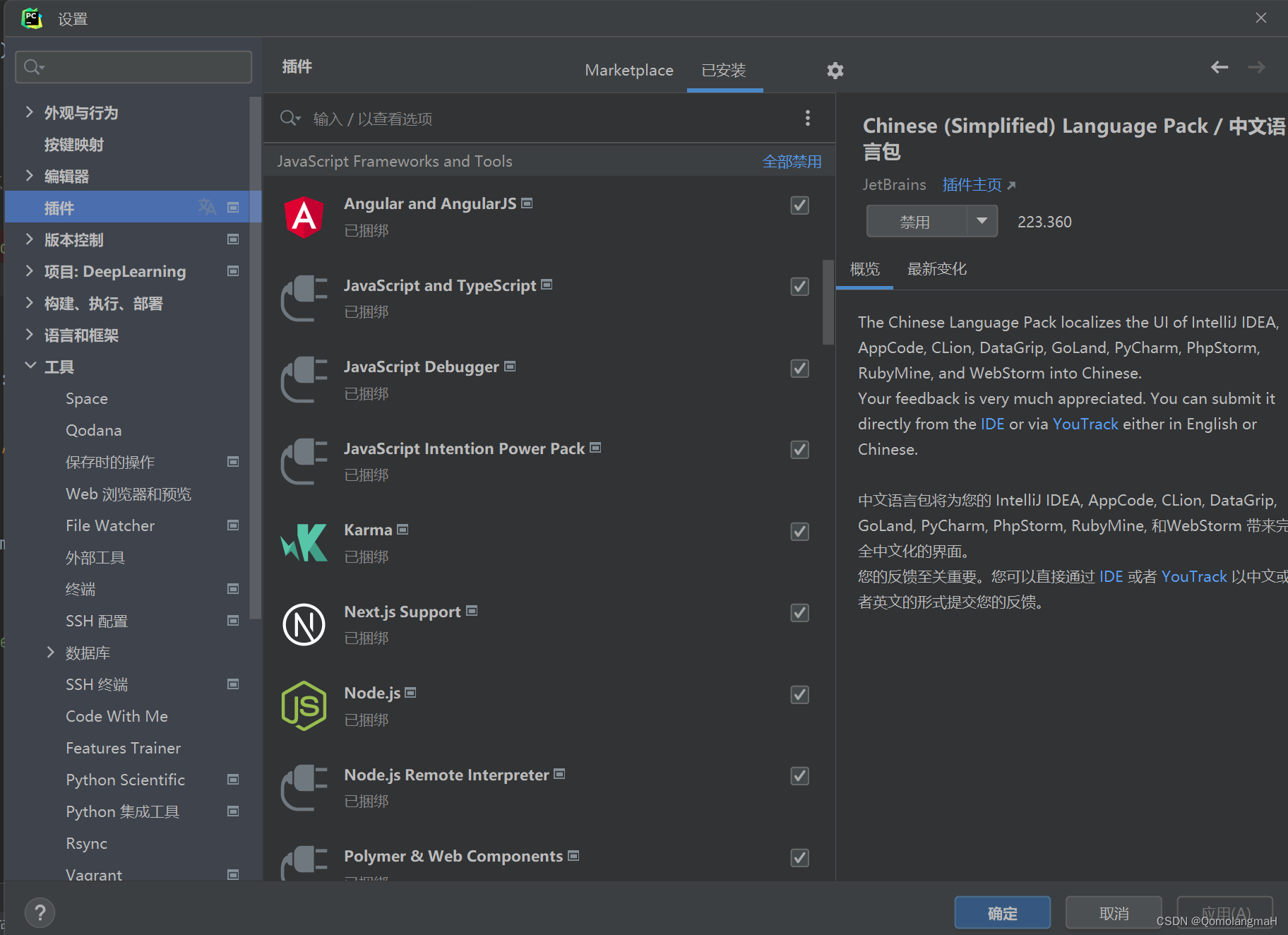Screen dimensions: 1288x935
Task: Expand the 项目: DeepLearning group
Action: [x=29, y=270]
